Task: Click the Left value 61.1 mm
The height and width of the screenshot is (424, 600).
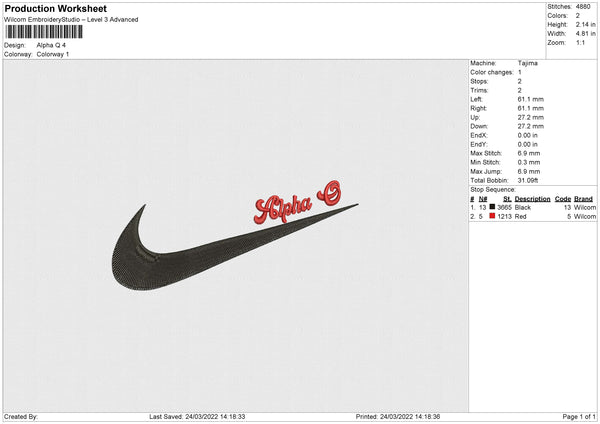Action: click(x=530, y=99)
